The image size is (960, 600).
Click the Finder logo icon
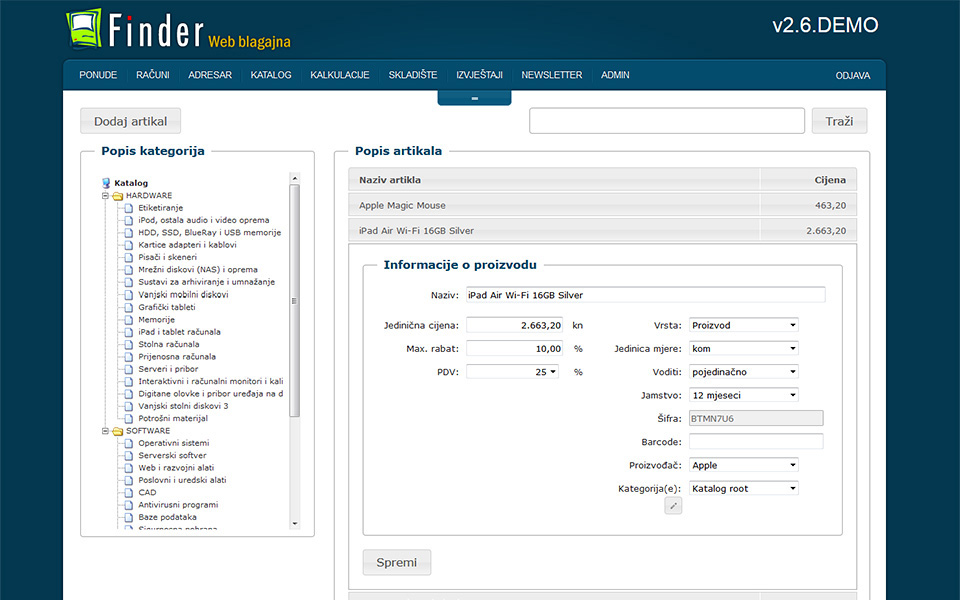point(84,30)
